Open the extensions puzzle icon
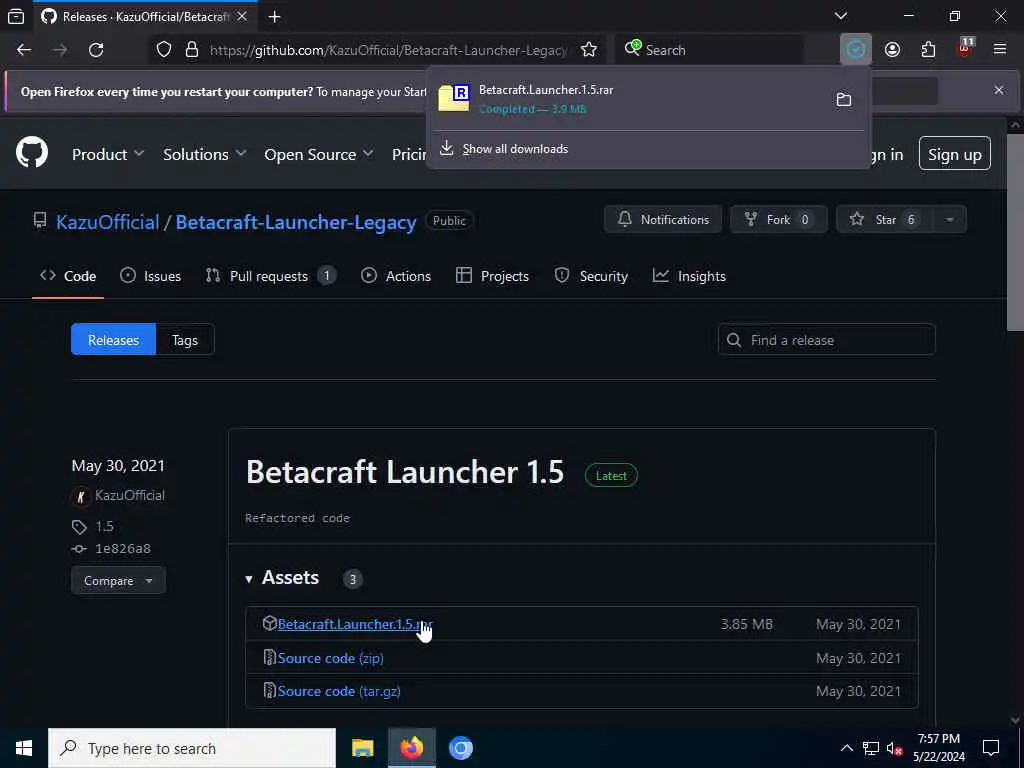 click(x=928, y=50)
